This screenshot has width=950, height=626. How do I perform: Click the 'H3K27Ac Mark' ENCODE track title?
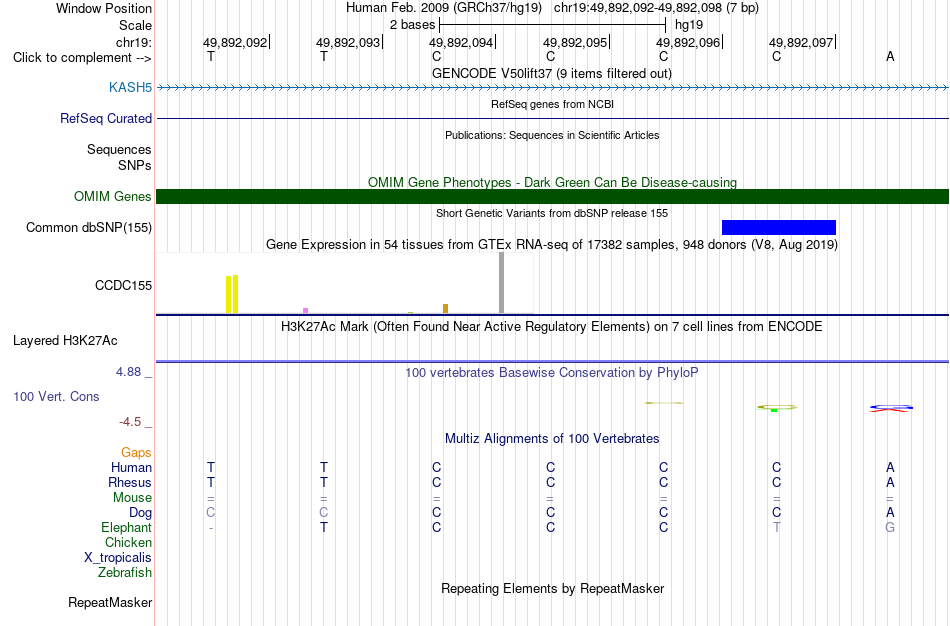pos(552,327)
